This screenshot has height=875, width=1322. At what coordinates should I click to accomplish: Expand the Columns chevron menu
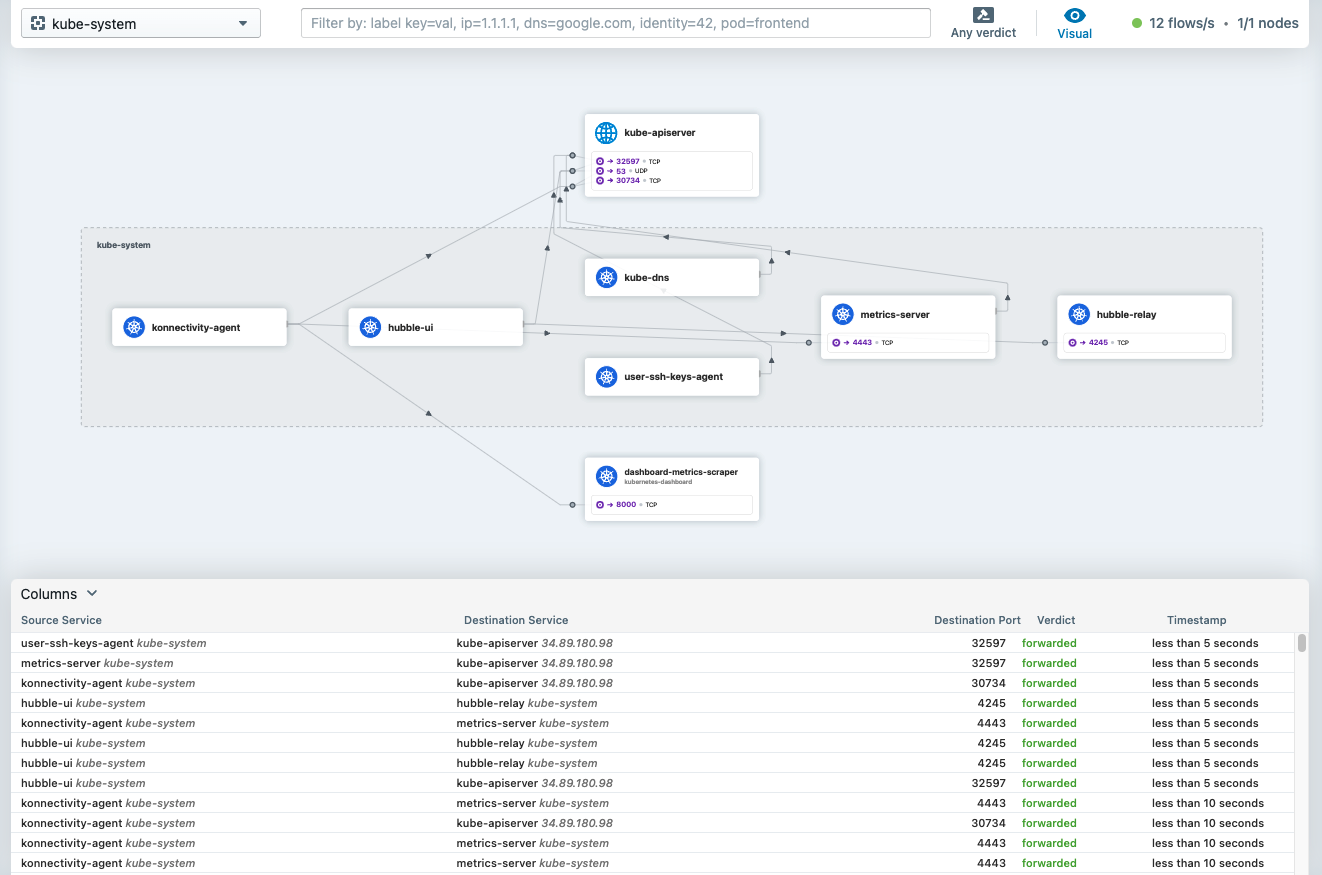tap(92, 594)
